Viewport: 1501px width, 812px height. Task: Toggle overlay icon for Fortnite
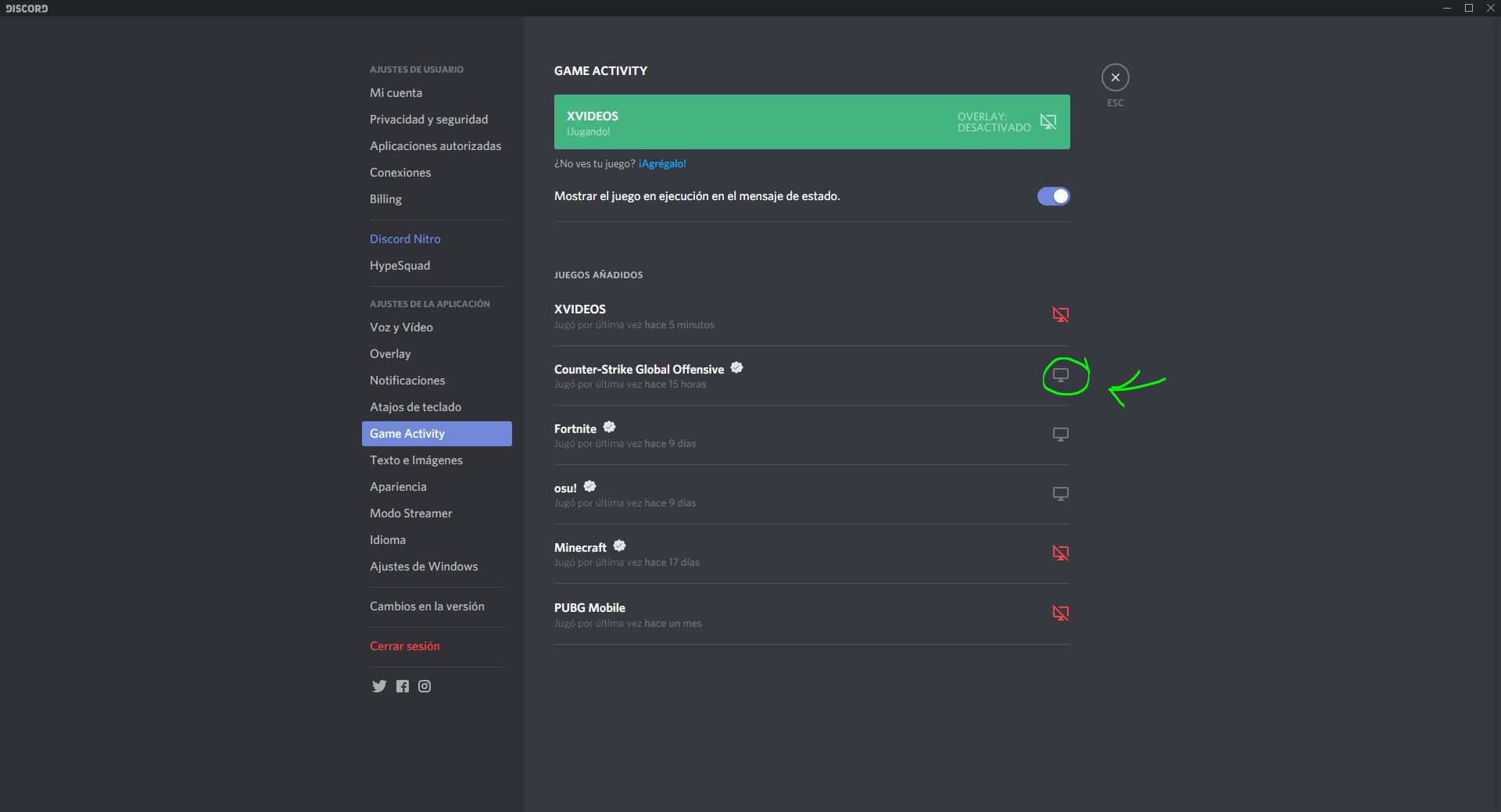(x=1060, y=435)
